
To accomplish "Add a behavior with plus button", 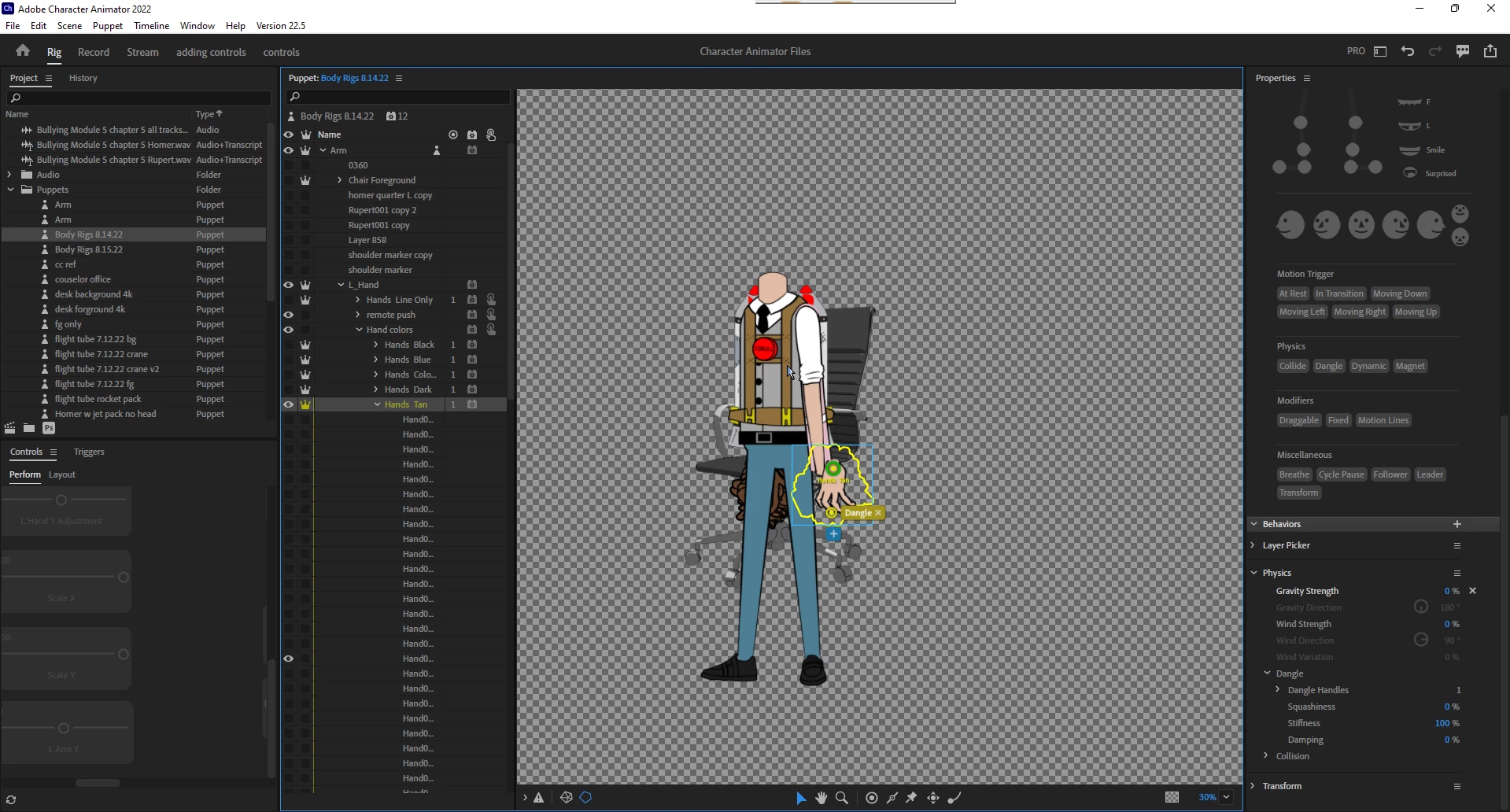I will point(1457,524).
